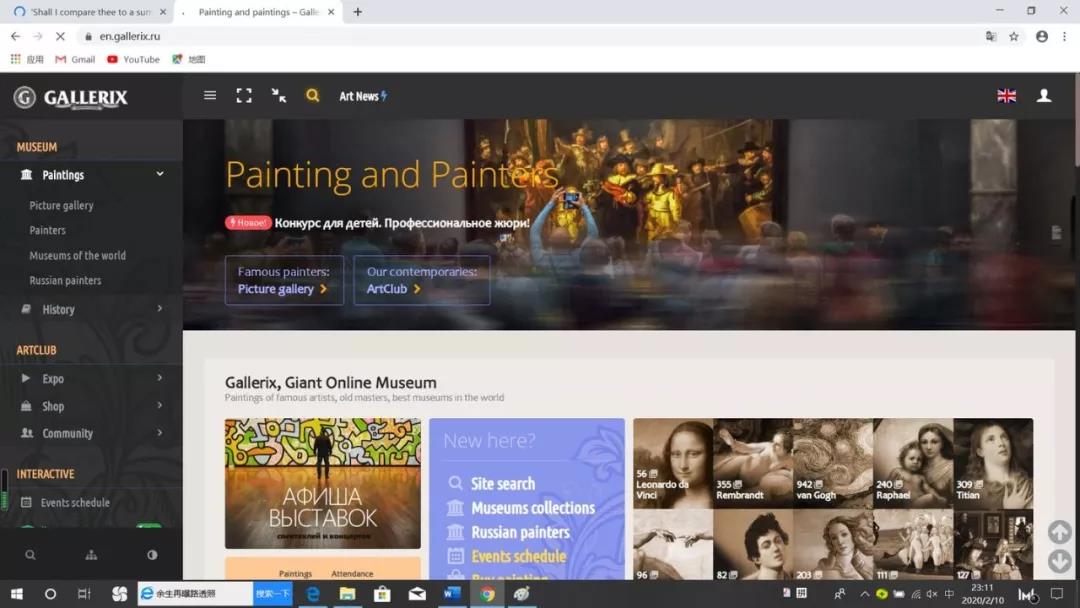Open the van Gogh paintings thumbnail

point(832,460)
